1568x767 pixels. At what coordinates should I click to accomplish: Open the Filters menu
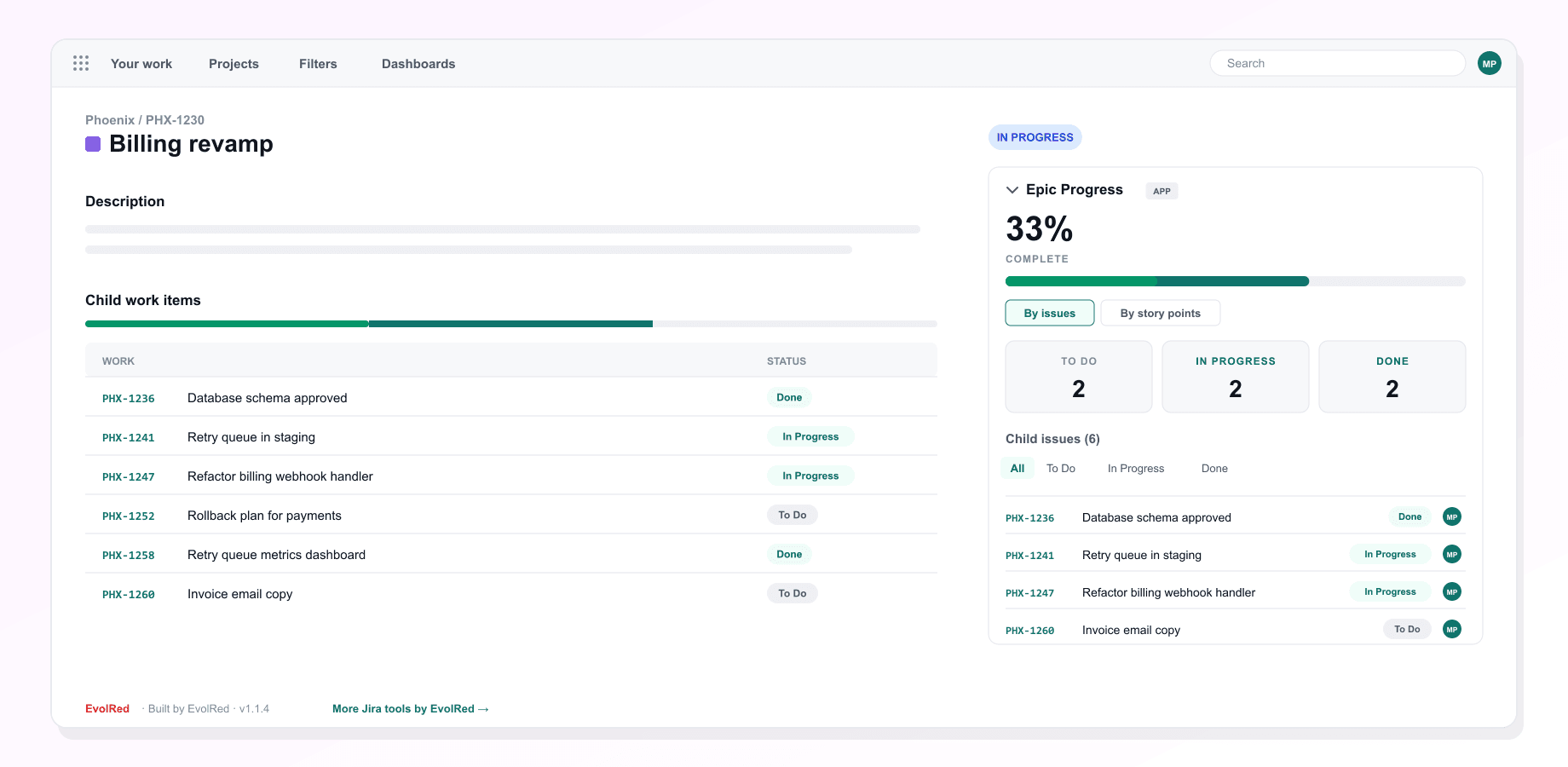tap(318, 64)
